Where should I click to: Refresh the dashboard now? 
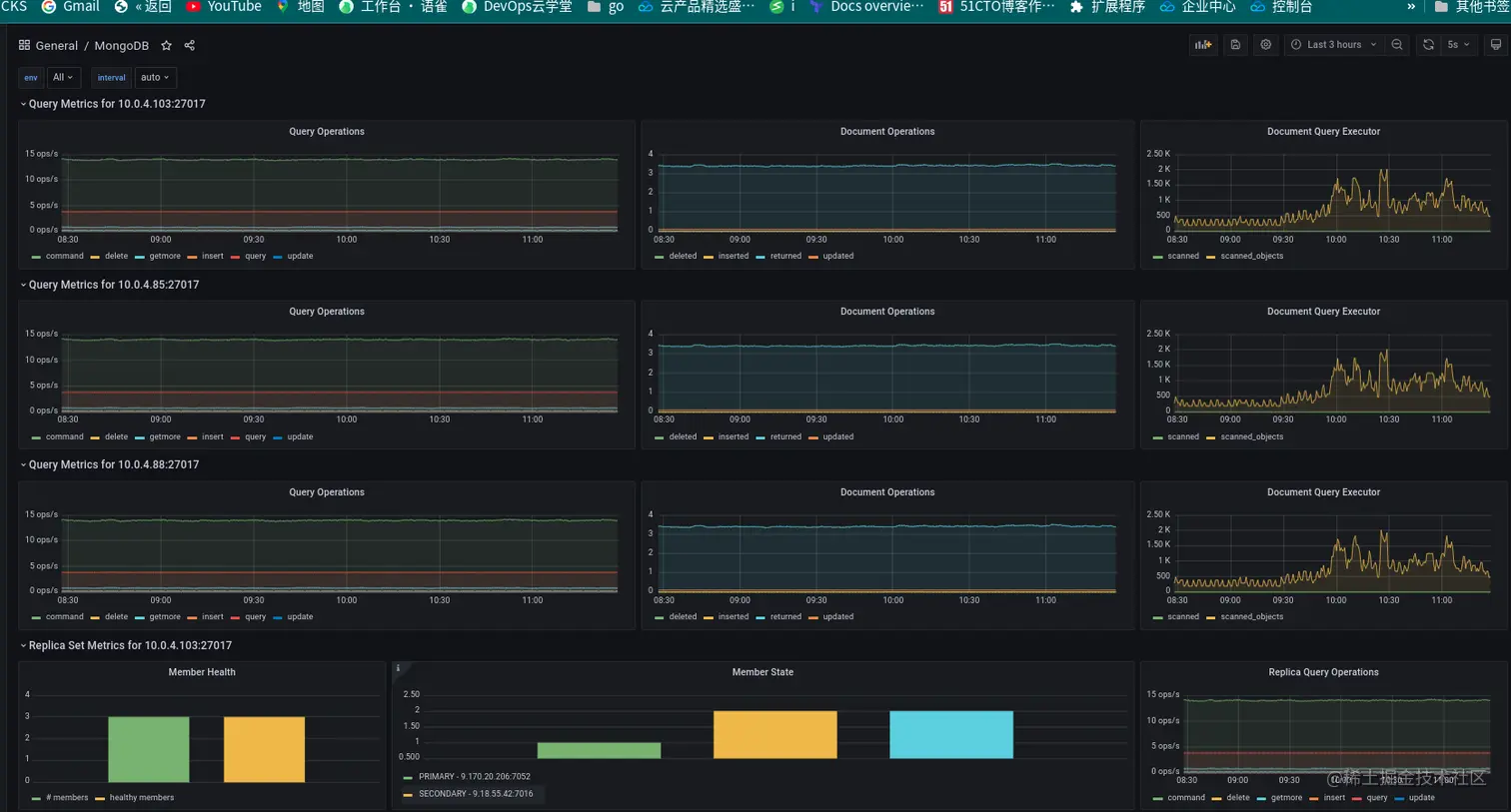pos(1428,45)
